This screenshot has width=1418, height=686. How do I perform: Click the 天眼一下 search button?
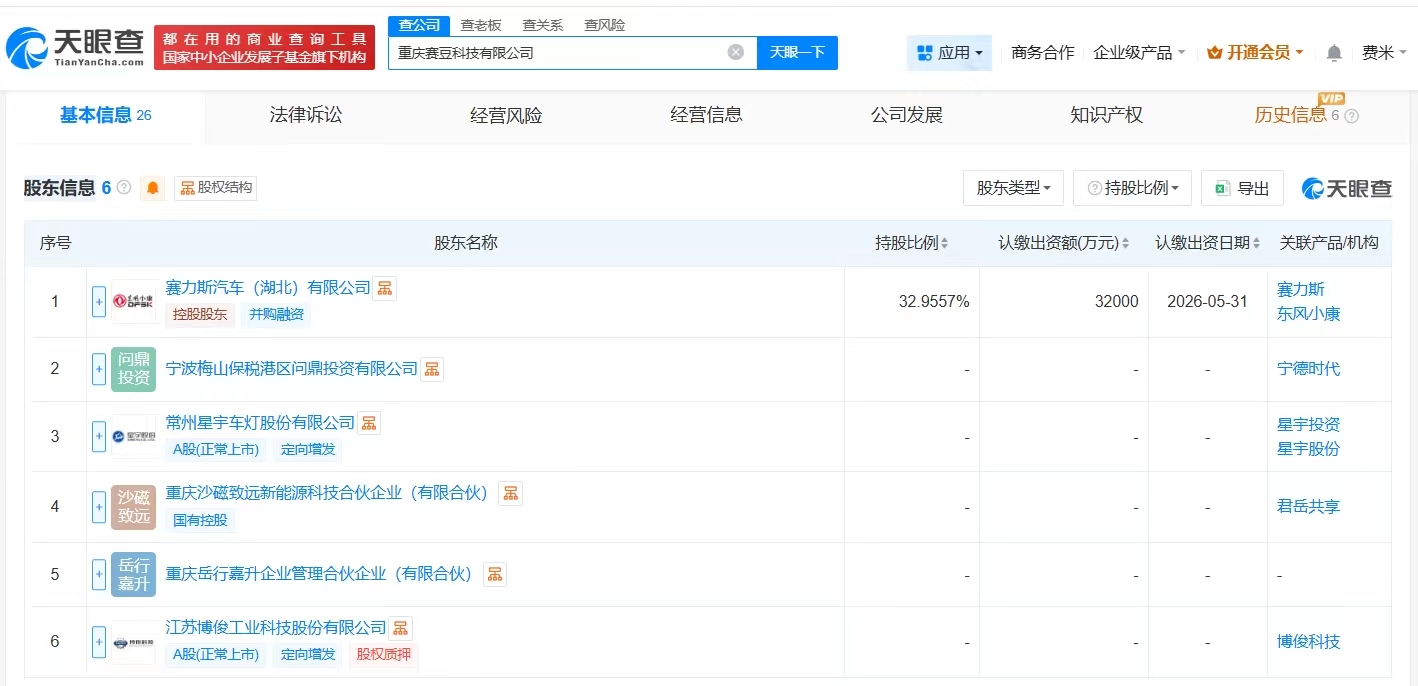[797, 52]
